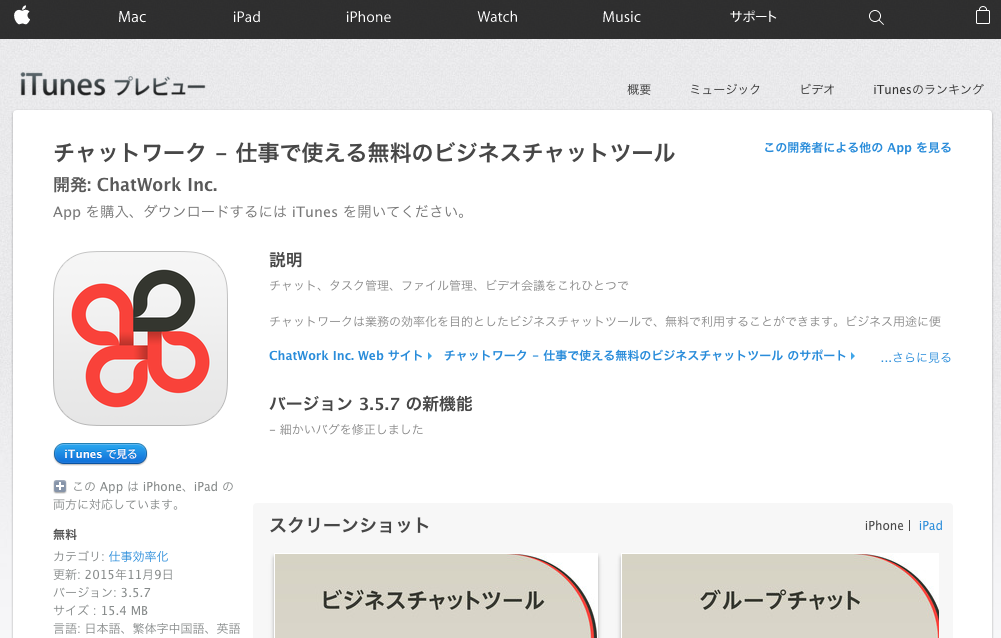The image size is (1001, 638).
Task: Click the スクリーンショット heading
Action: pos(349,525)
